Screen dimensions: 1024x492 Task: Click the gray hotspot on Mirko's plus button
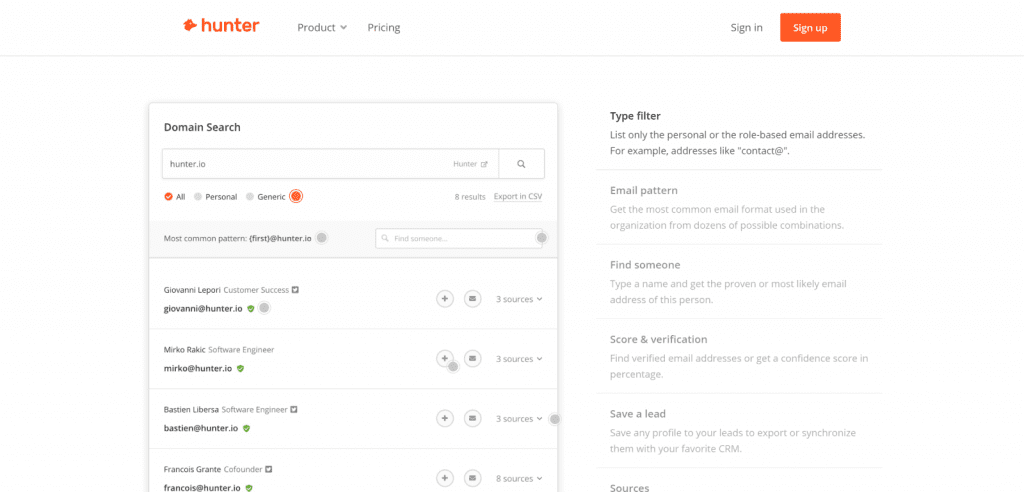453,367
